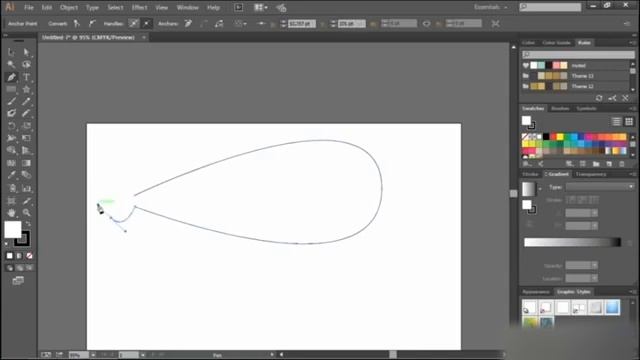Click remove selected anchor points icon
Screen dimensions: 640x360
(188, 24)
